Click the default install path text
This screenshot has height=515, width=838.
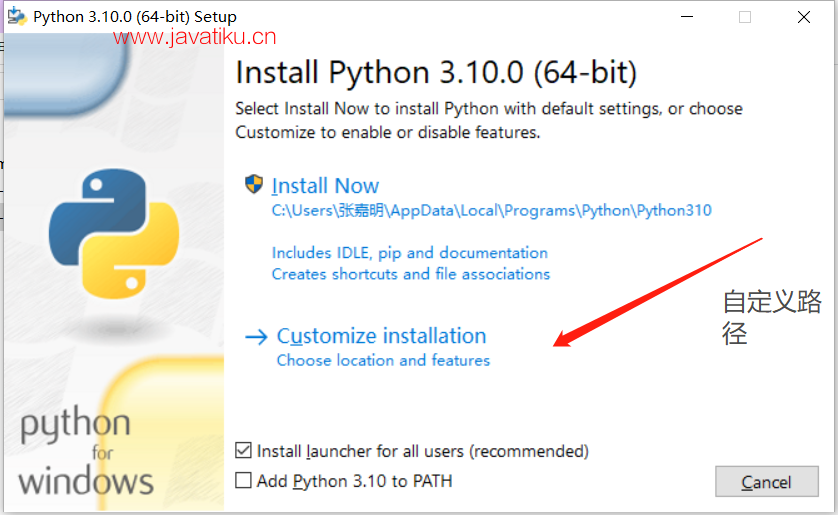tap(491, 210)
